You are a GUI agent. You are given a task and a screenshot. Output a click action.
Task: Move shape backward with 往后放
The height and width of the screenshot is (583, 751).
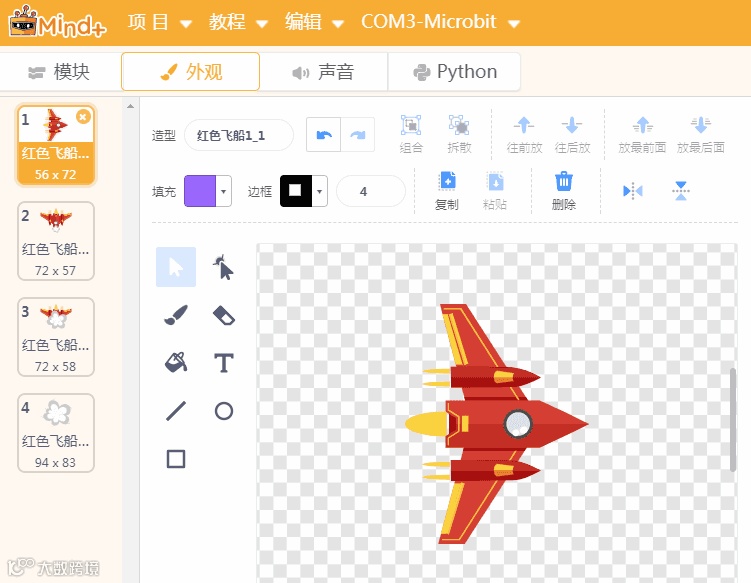(572, 134)
